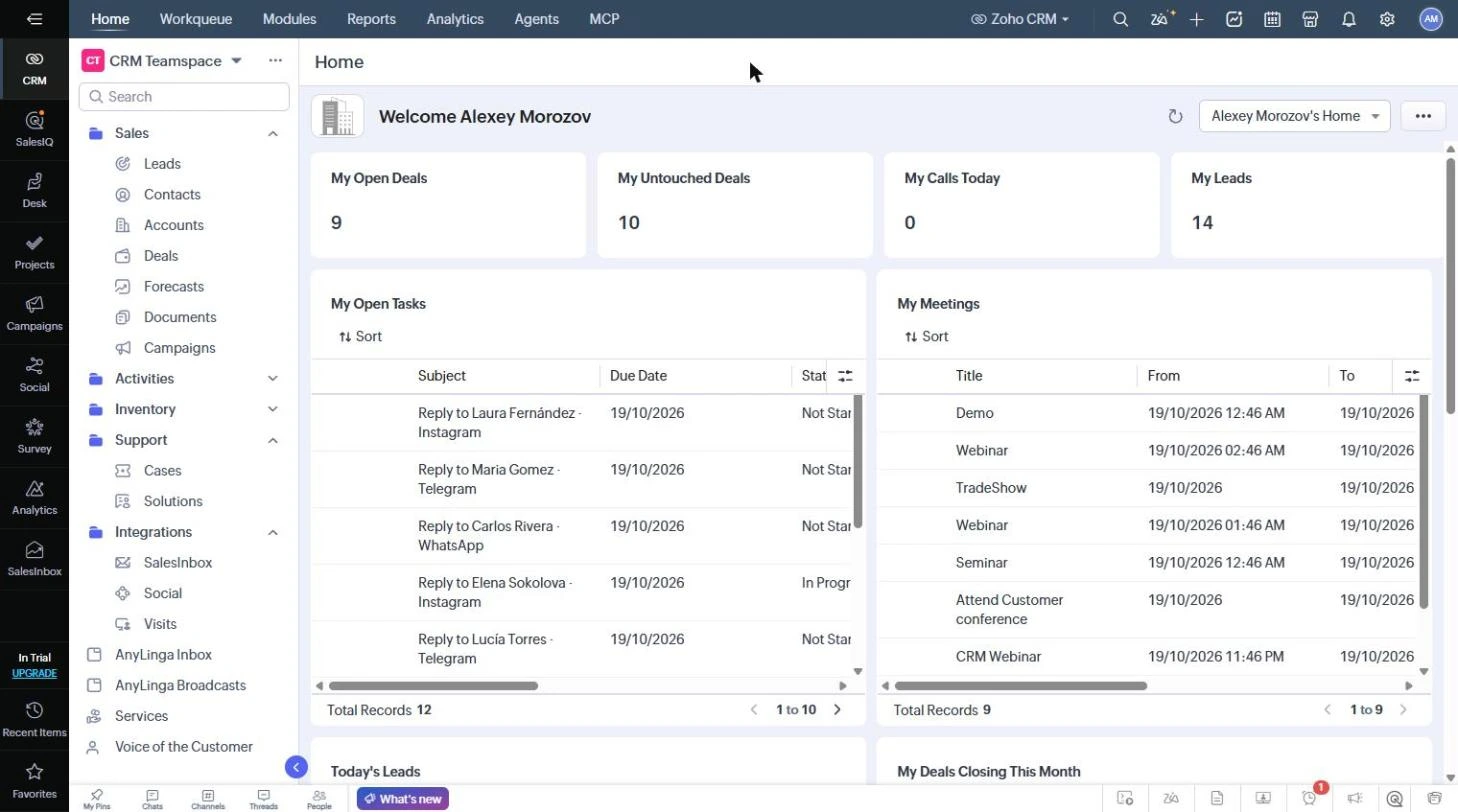
Task: Expand the Inventory folder chevron
Action: [x=273, y=409]
